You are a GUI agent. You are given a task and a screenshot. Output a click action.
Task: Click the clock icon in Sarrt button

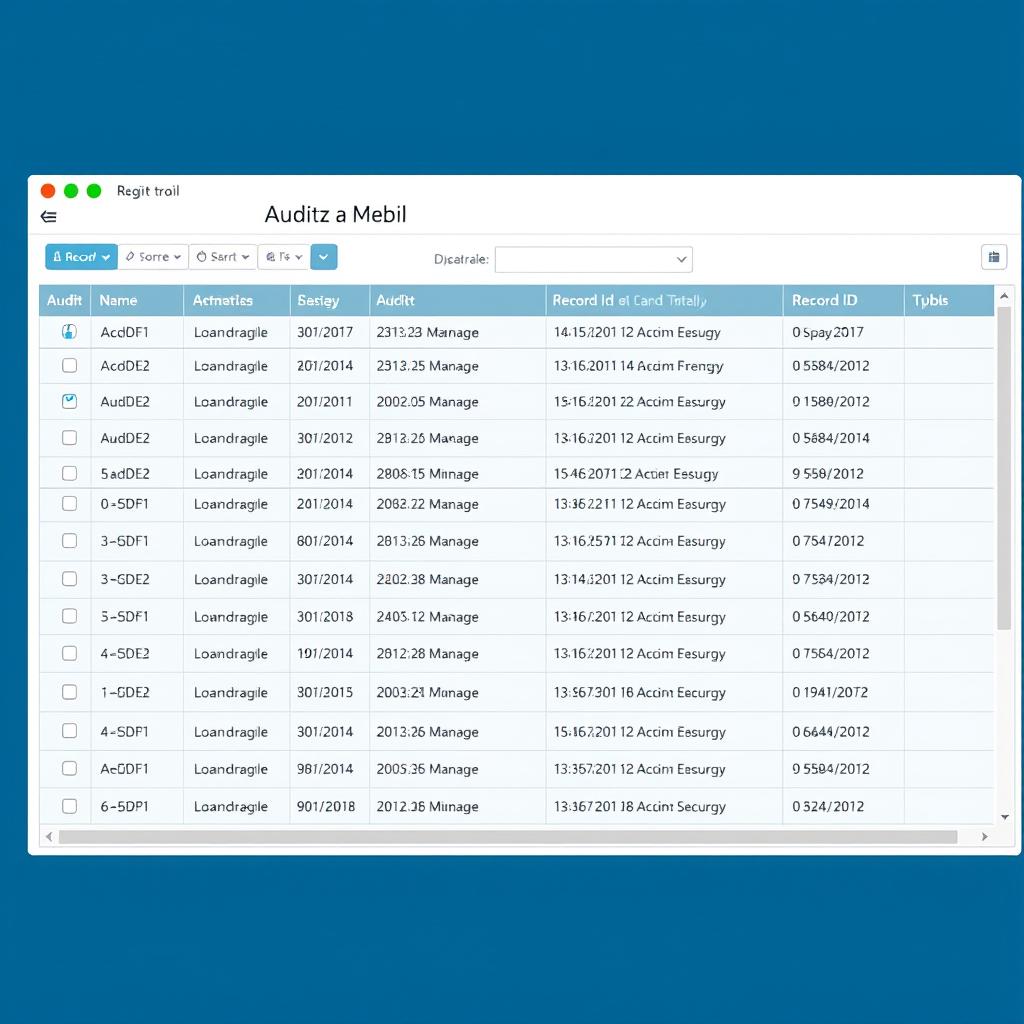202,257
